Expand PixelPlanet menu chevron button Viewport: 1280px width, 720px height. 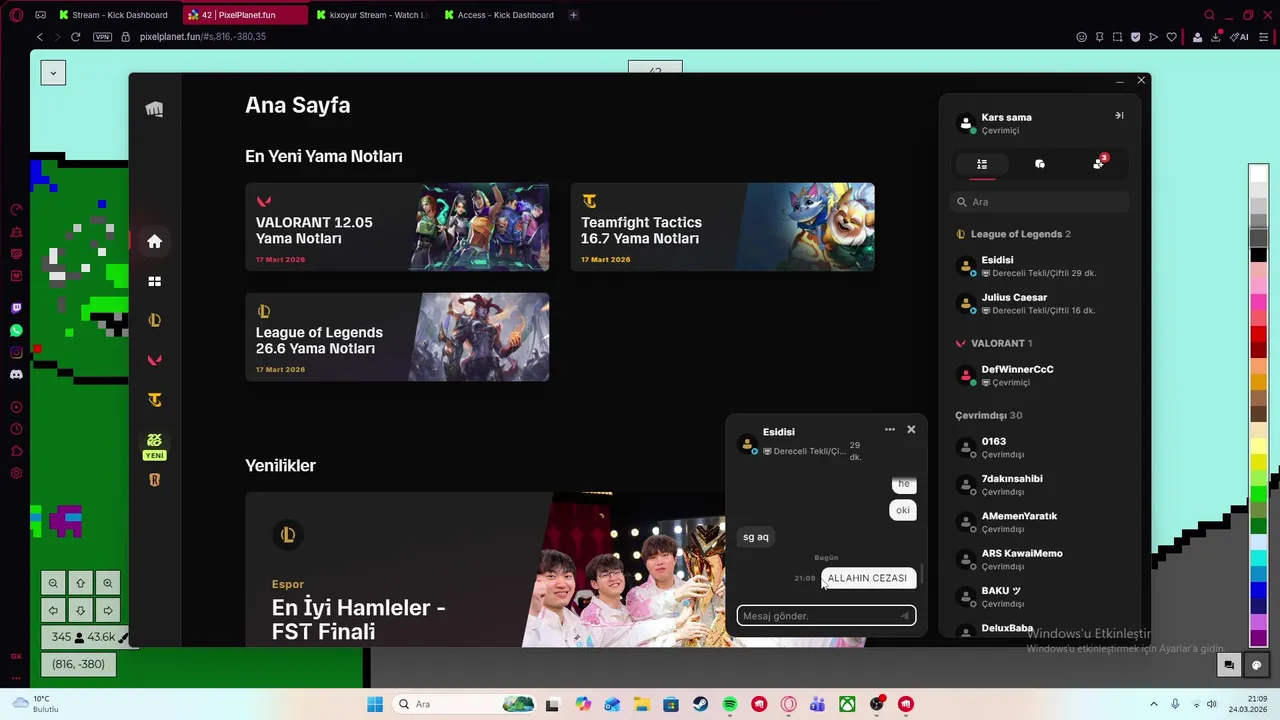tap(53, 73)
